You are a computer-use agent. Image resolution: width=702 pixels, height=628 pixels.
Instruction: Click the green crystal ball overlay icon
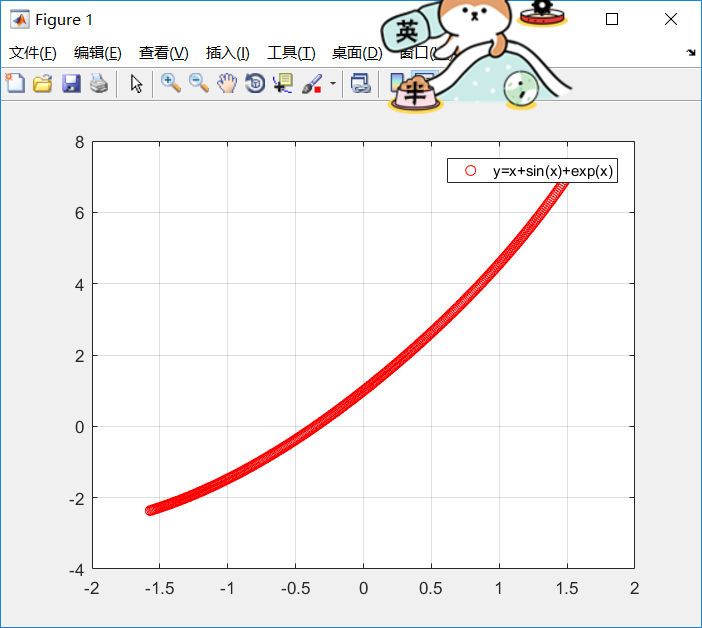521,90
